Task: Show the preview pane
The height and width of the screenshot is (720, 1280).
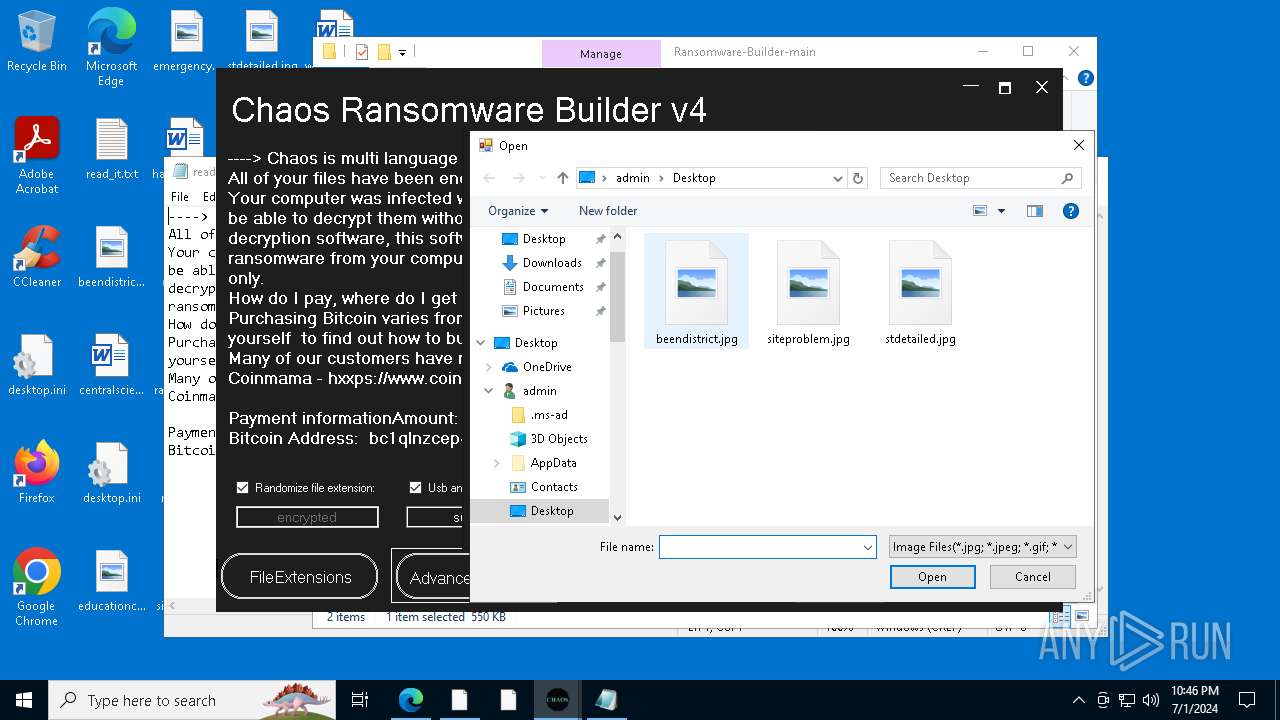Action: 1035,211
